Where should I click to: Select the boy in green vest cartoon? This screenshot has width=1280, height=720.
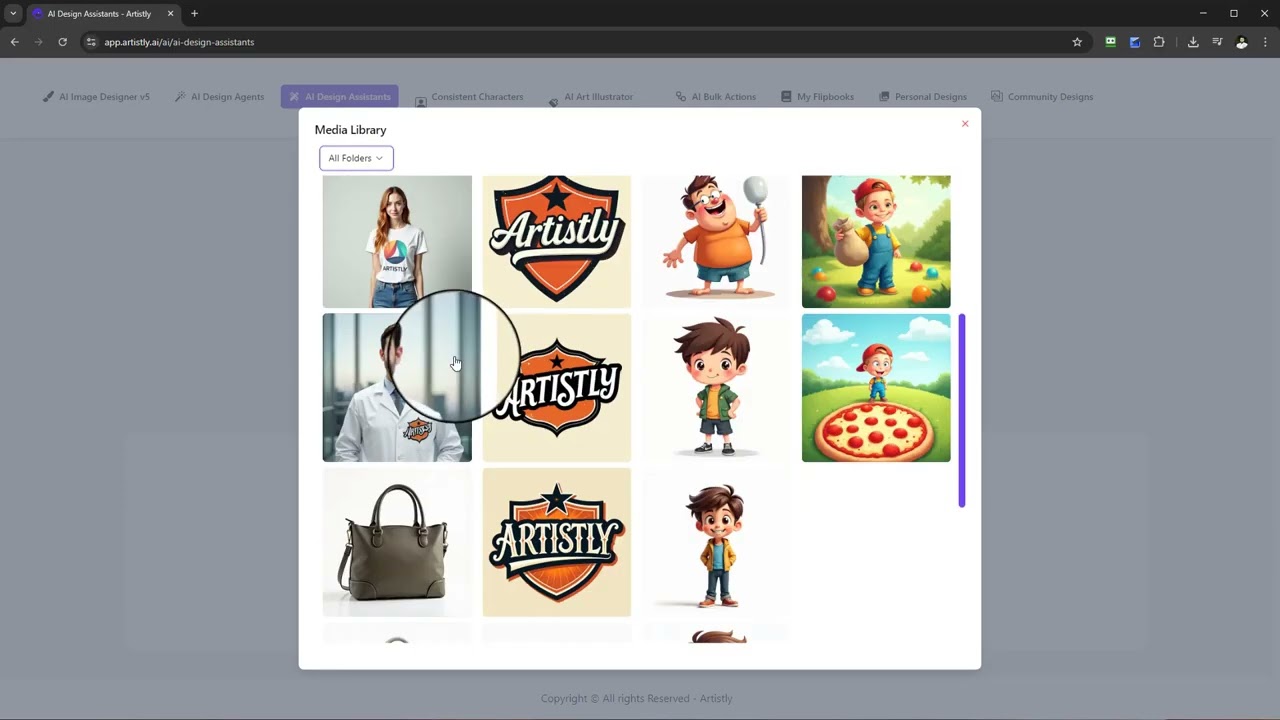pos(716,388)
